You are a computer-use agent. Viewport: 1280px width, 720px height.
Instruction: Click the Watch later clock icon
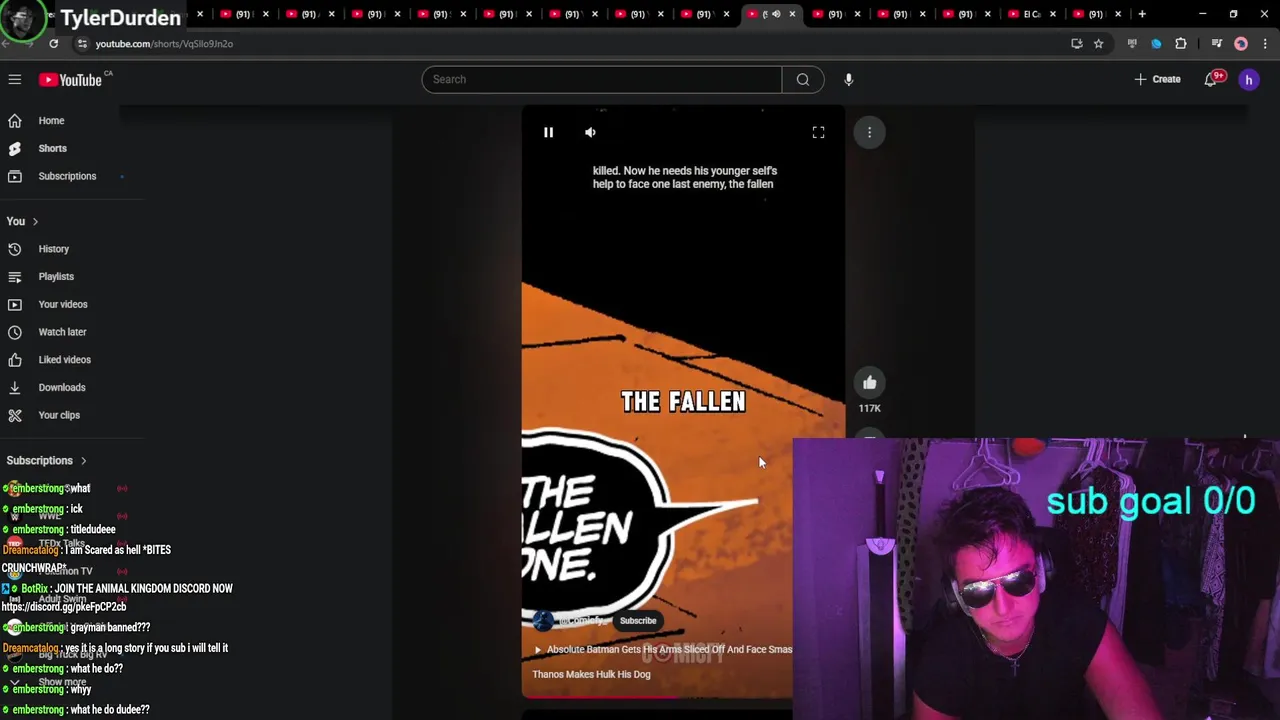click(15, 332)
